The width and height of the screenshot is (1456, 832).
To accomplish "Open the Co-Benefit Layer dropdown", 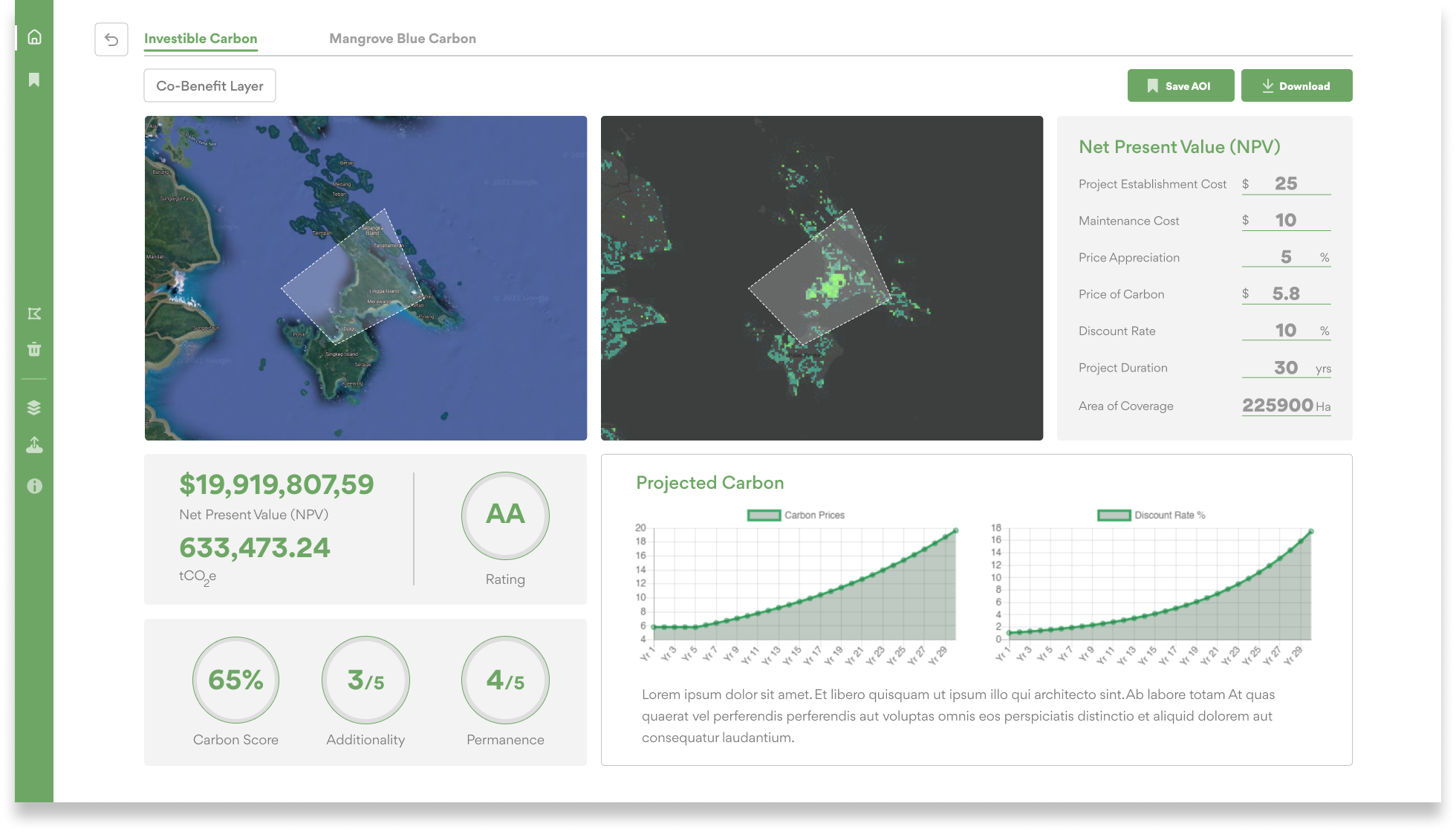I will (209, 85).
